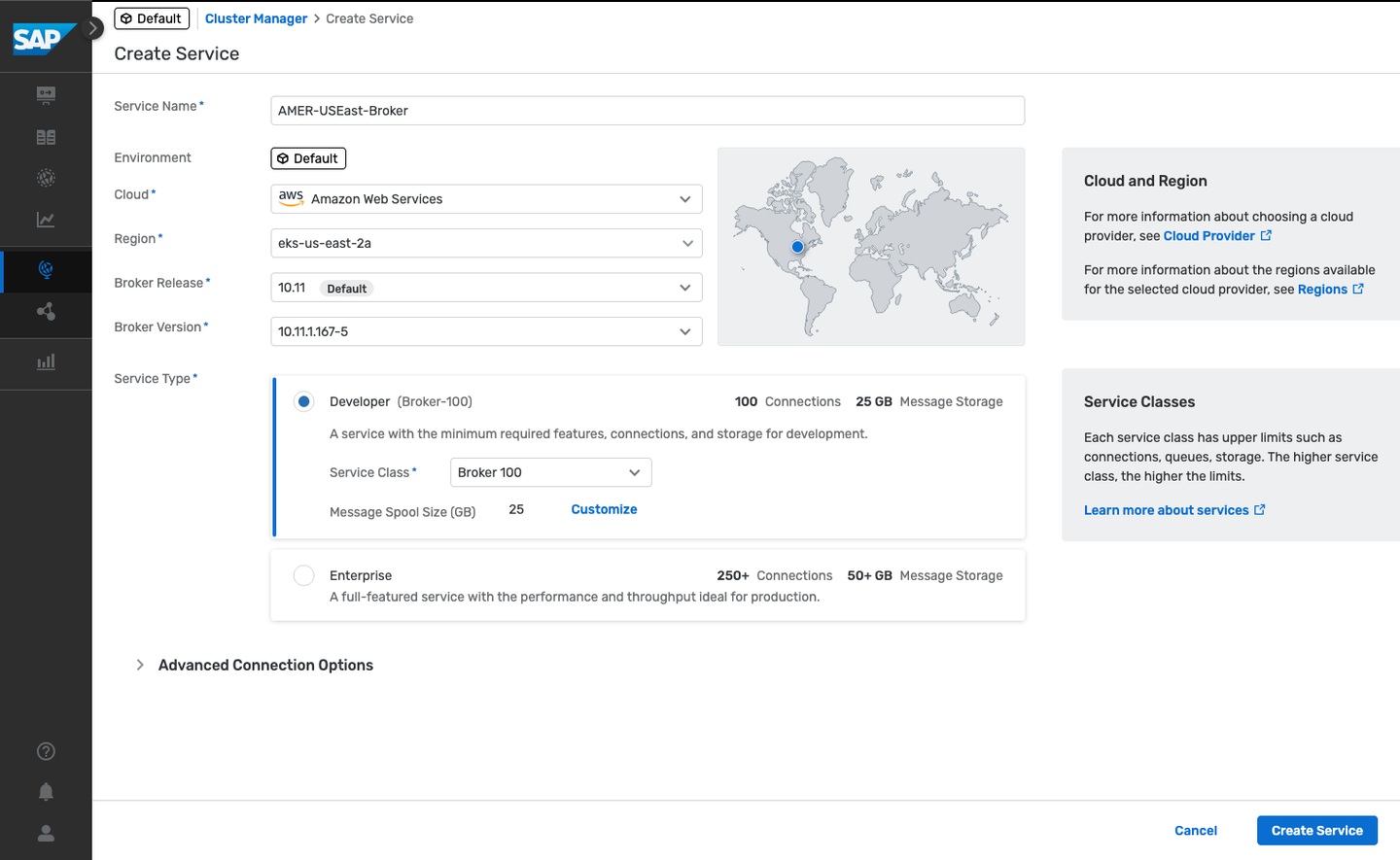Open the Regions documentation link
This screenshot has height=860, width=1400.
(x=1330, y=290)
